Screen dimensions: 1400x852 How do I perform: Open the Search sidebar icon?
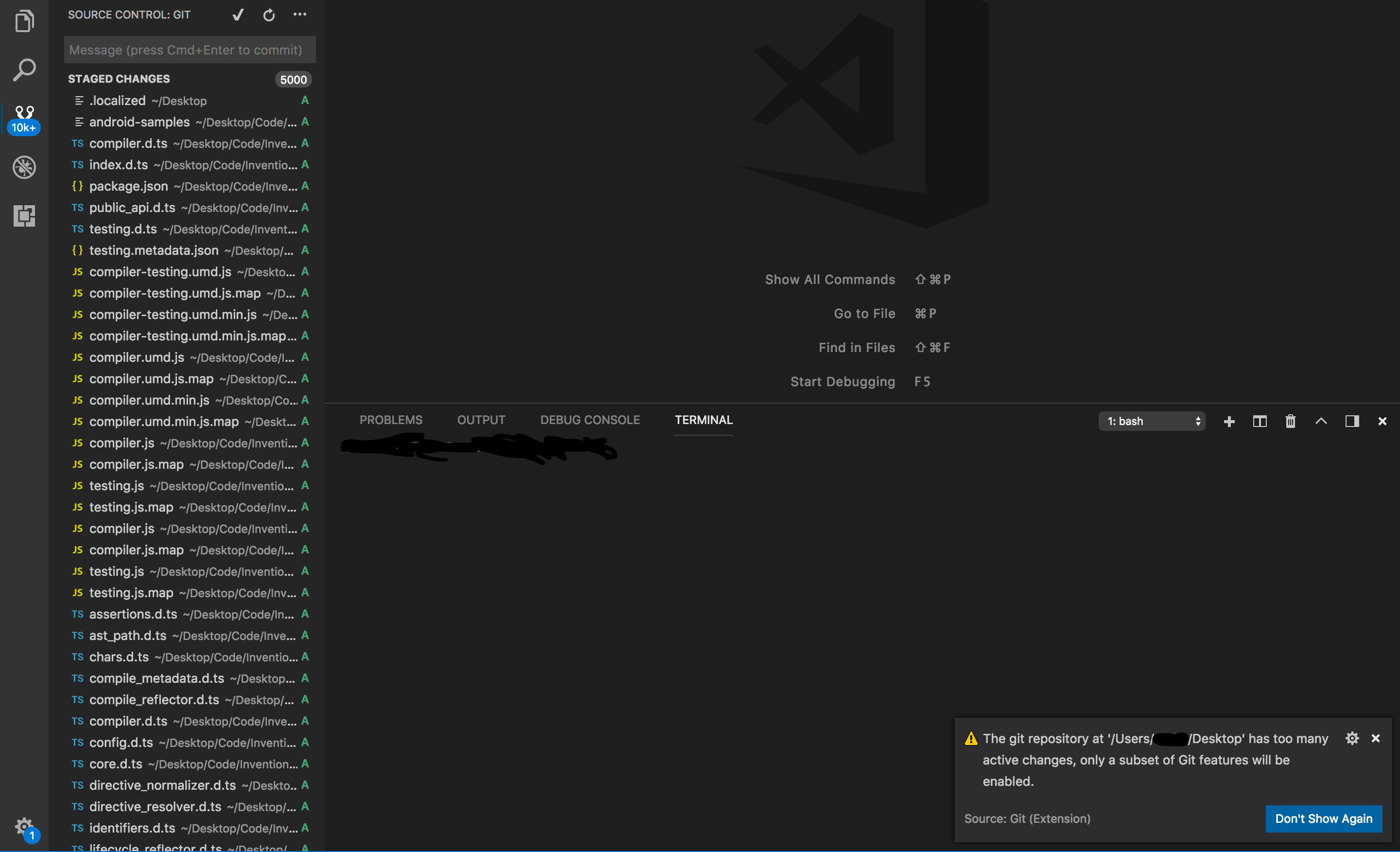(24, 70)
